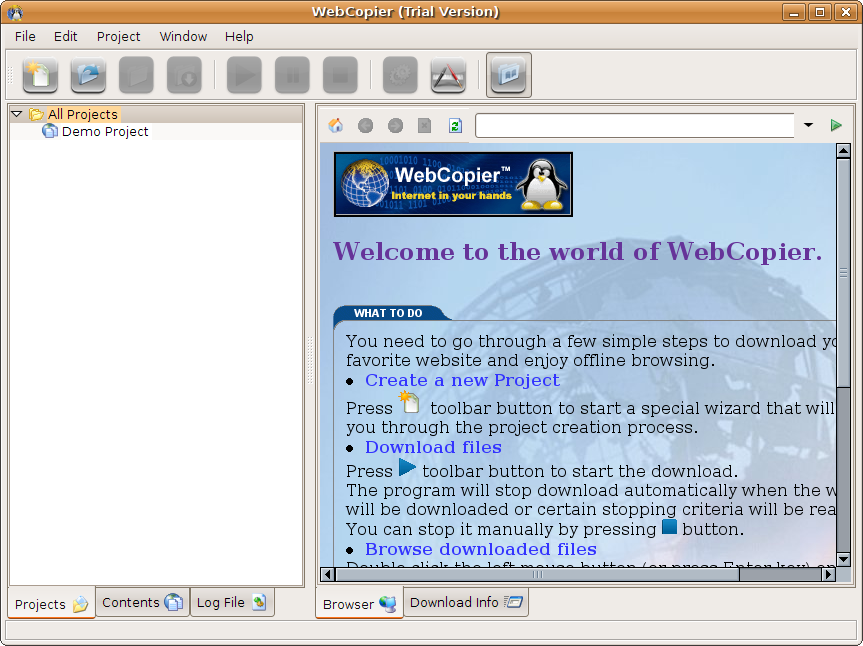863x646 pixels.
Task: Collapse the All Projects tree node
Action: coord(17,114)
